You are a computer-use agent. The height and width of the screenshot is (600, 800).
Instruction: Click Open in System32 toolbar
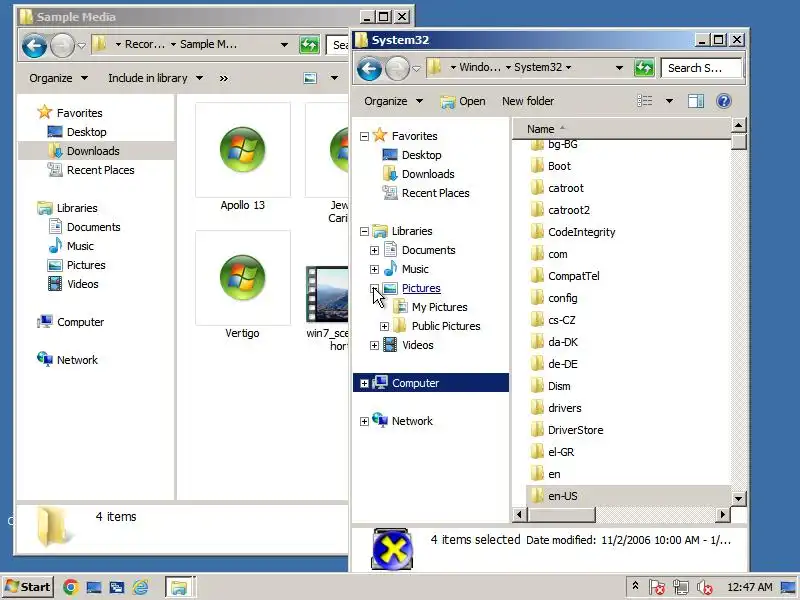pyautogui.click(x=463, y=101)
